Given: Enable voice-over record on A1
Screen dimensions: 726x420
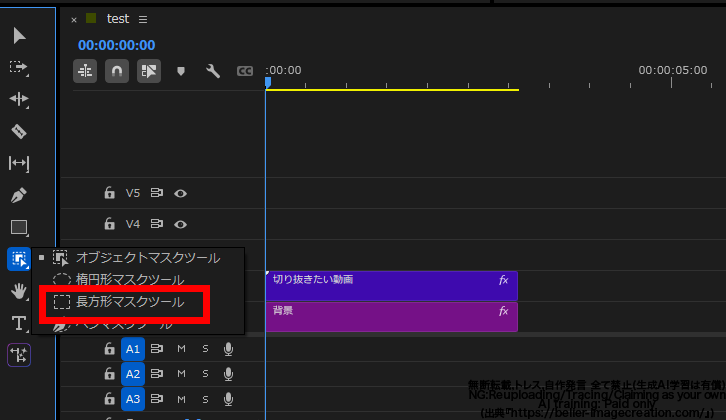Looking at the screenshot, I should click(228, 349).
